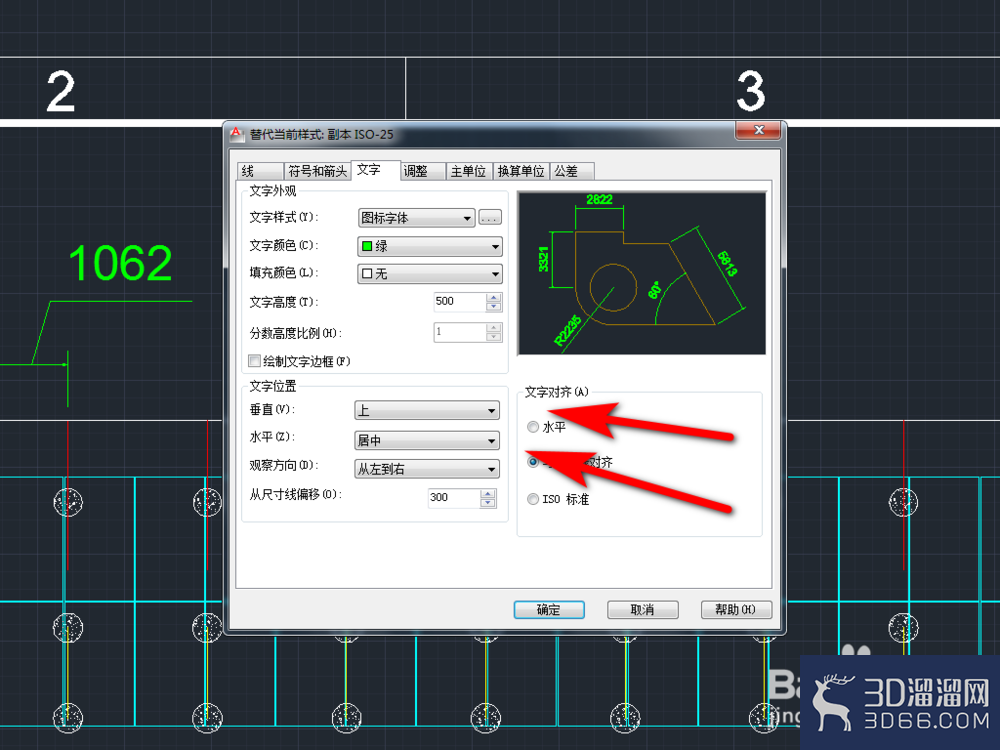Close the dimension style dialog
Viewport: 1000px width, 750px height.
coord(758,130)
